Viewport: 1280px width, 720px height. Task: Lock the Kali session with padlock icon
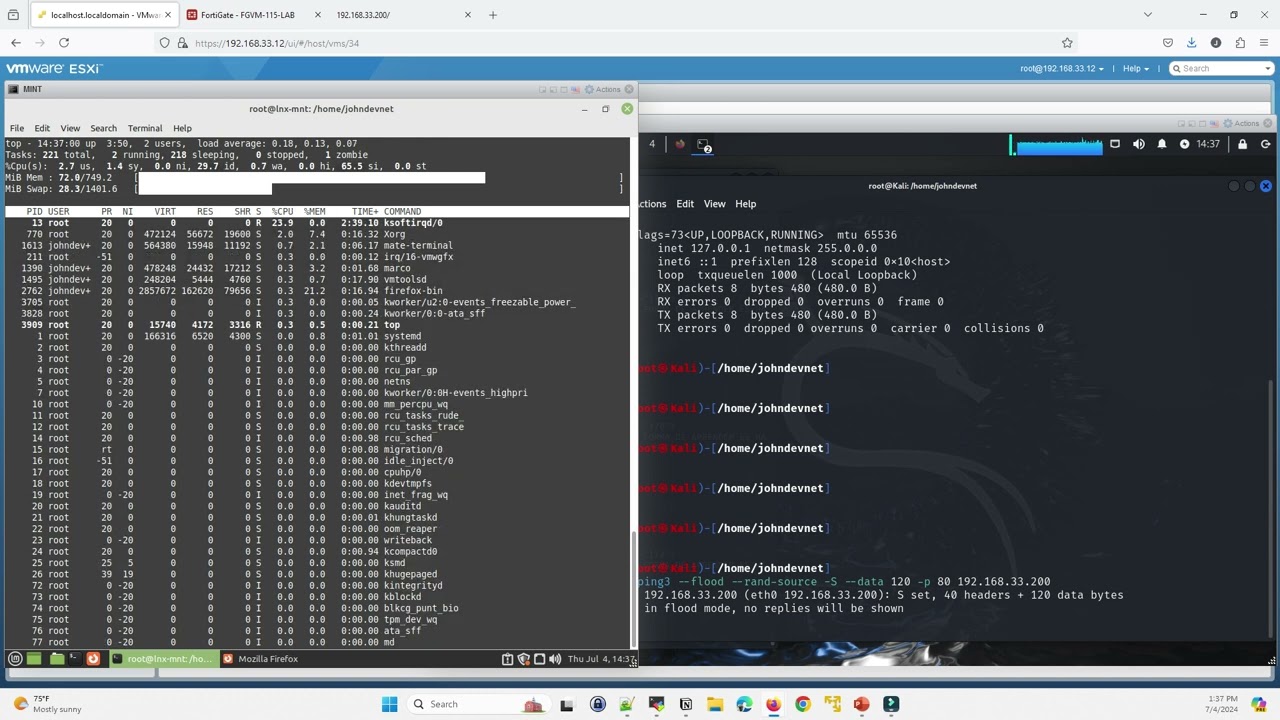[1242, 144]
